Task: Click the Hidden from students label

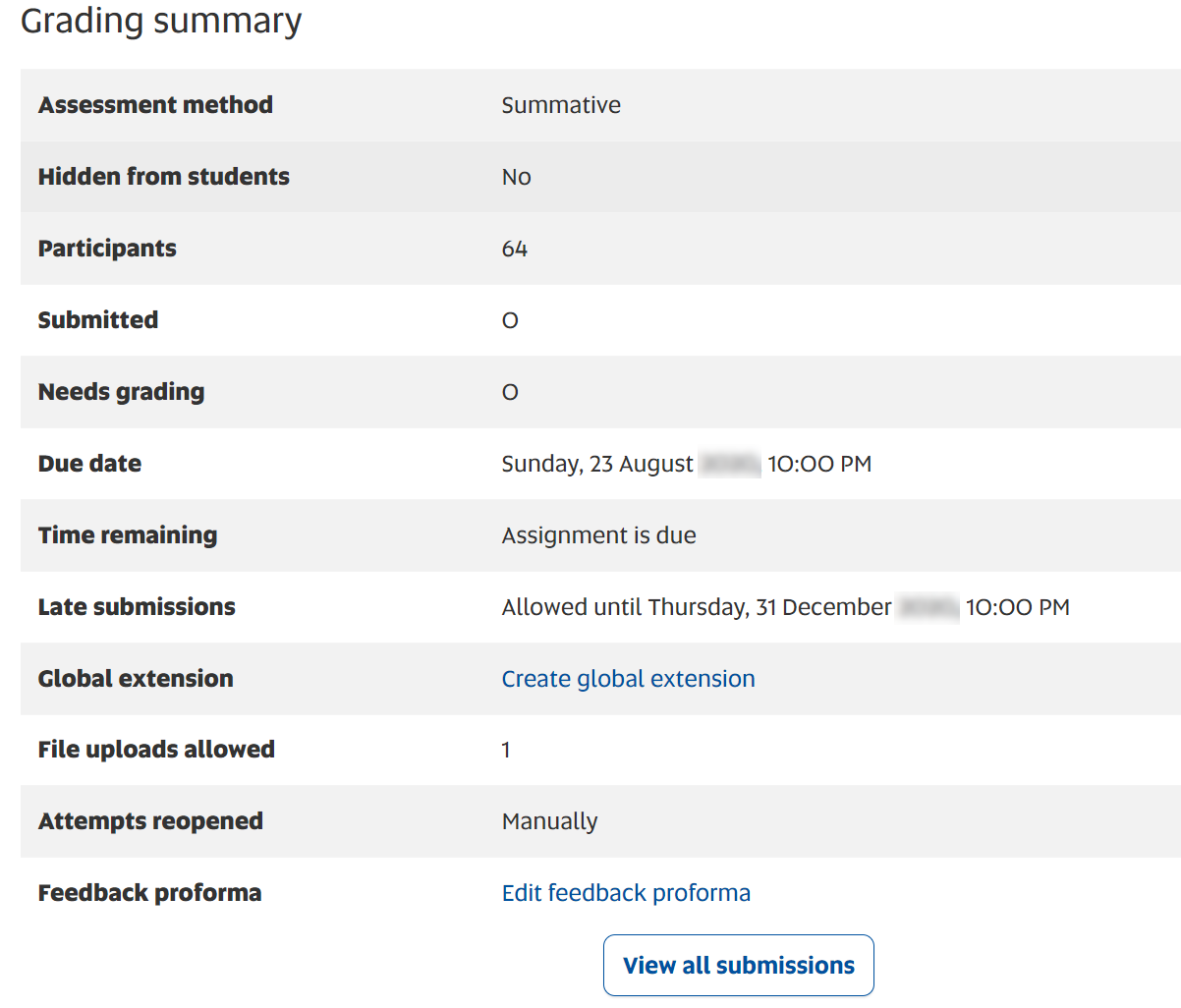Action: (163, 176)
